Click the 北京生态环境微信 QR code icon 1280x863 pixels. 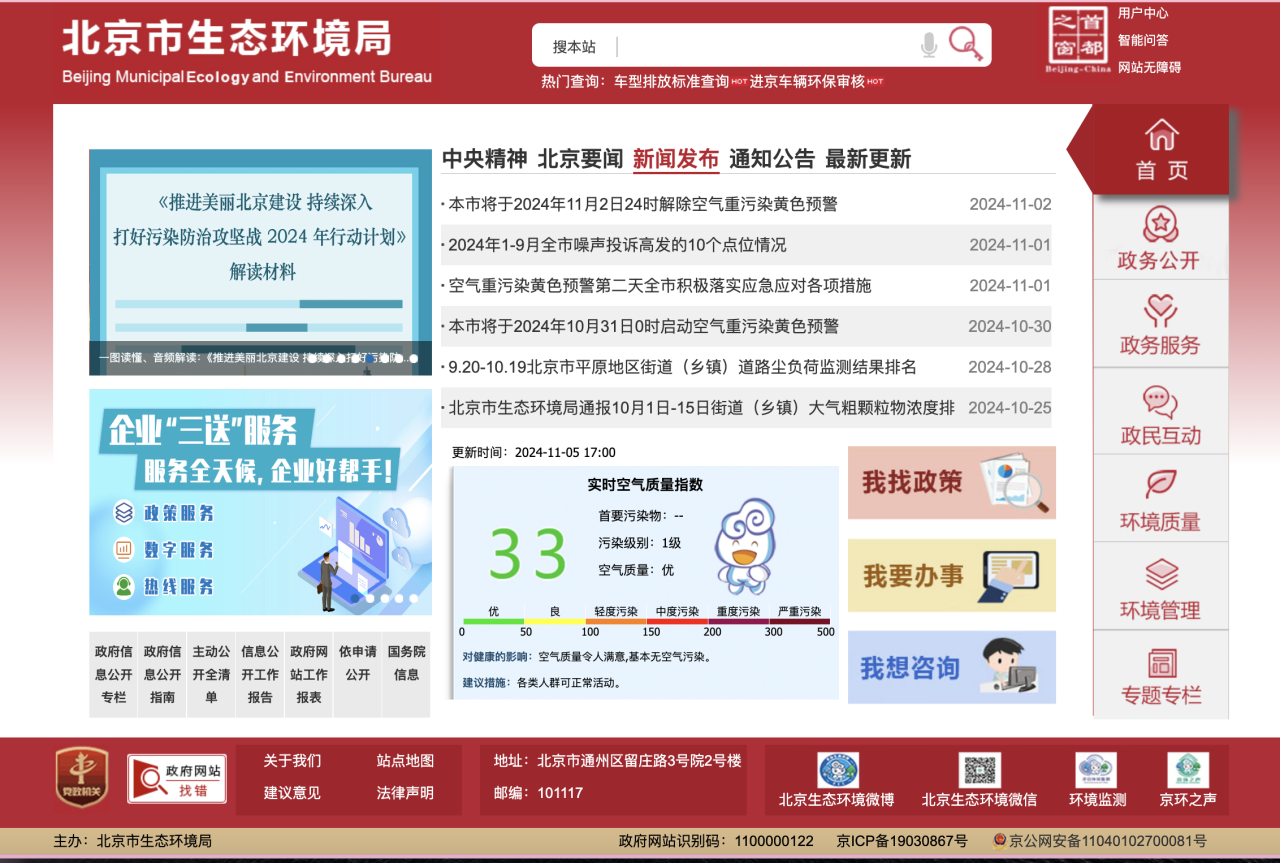979,770
